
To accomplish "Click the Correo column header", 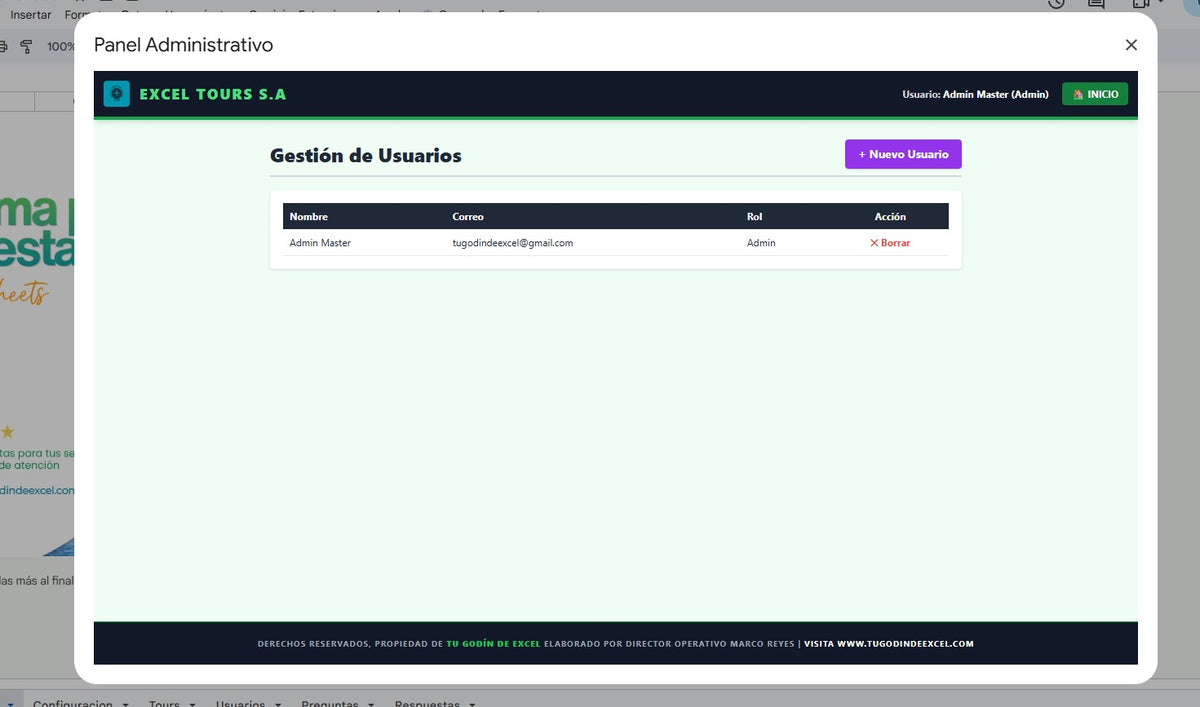I will [x=468, y=217].
